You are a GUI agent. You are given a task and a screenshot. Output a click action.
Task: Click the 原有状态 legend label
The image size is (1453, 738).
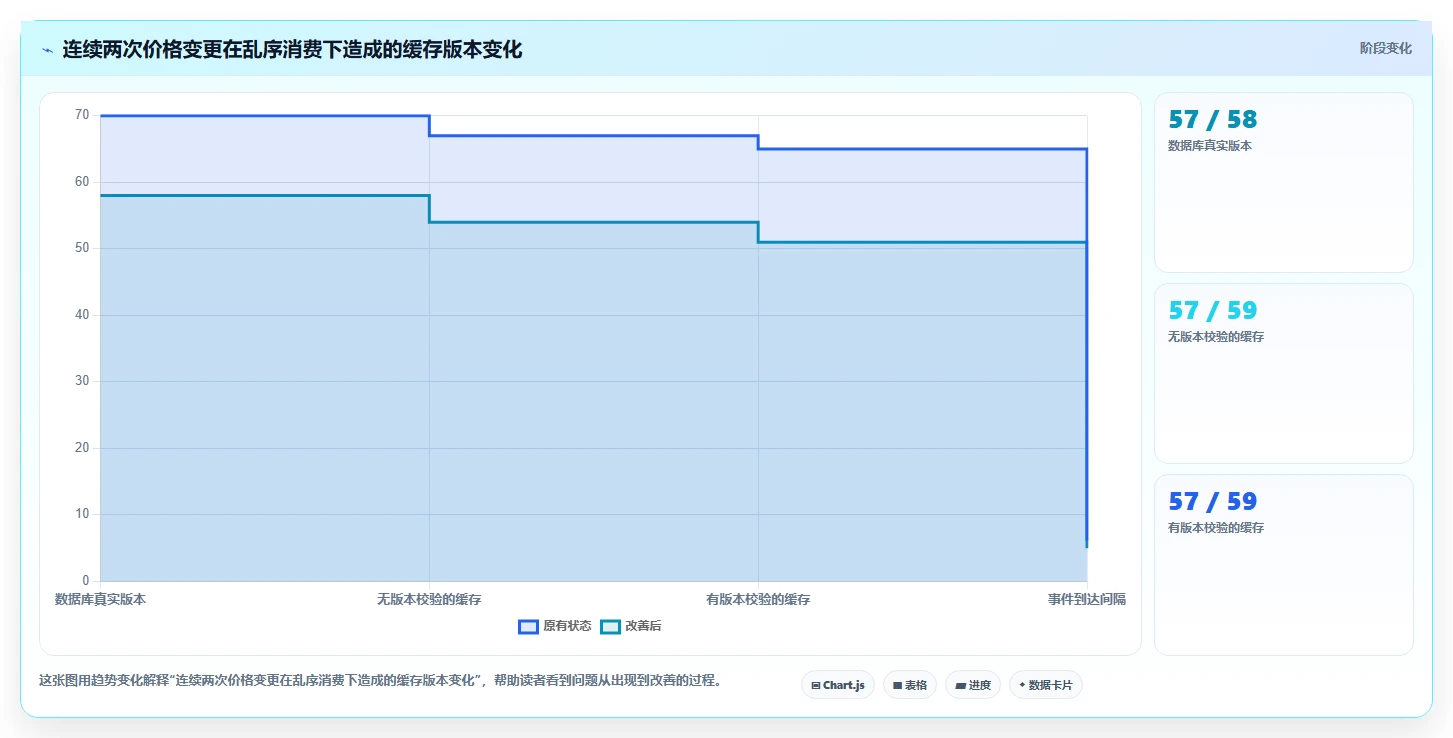[567, 627]
